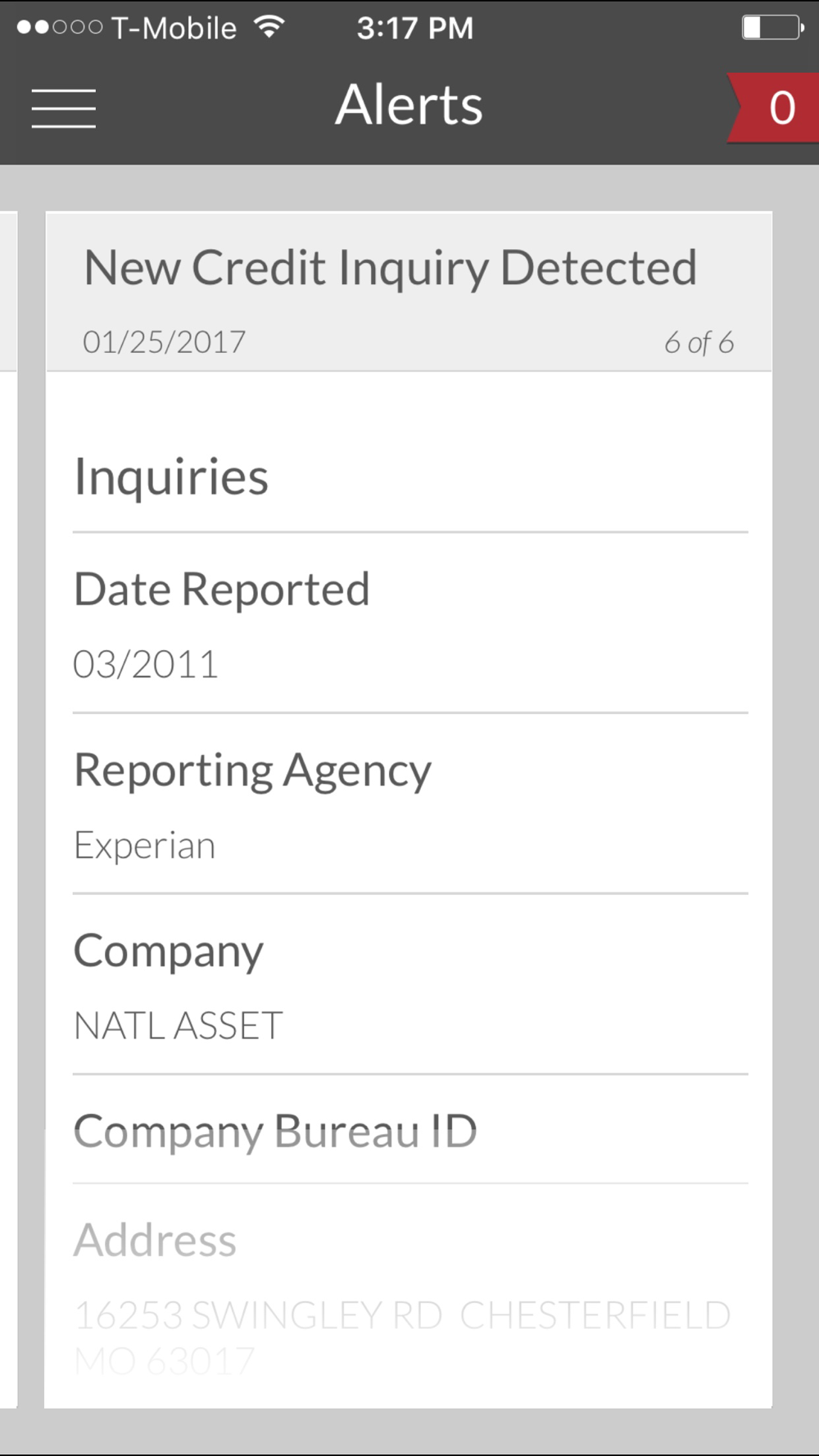Select the New Credit Inquiry Detected header
Screen dimensions: 819x1456
[x=391, y=268]
